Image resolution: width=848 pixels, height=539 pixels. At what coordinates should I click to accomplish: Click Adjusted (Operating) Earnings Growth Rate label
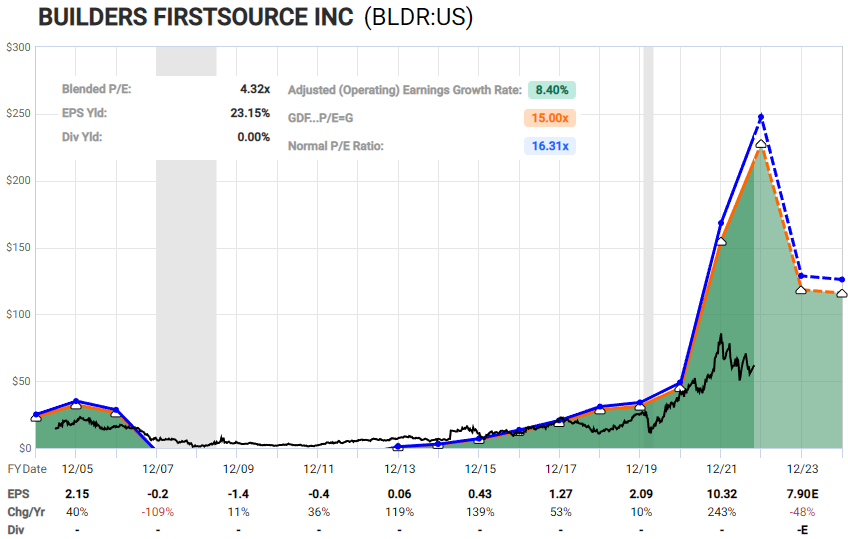[405, 90]
